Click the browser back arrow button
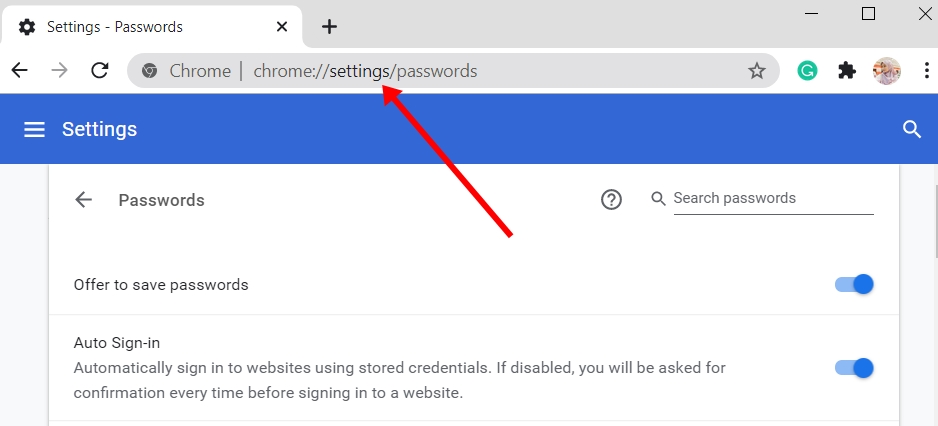Viewport: 938px width, 426px height. click(19, 71)
